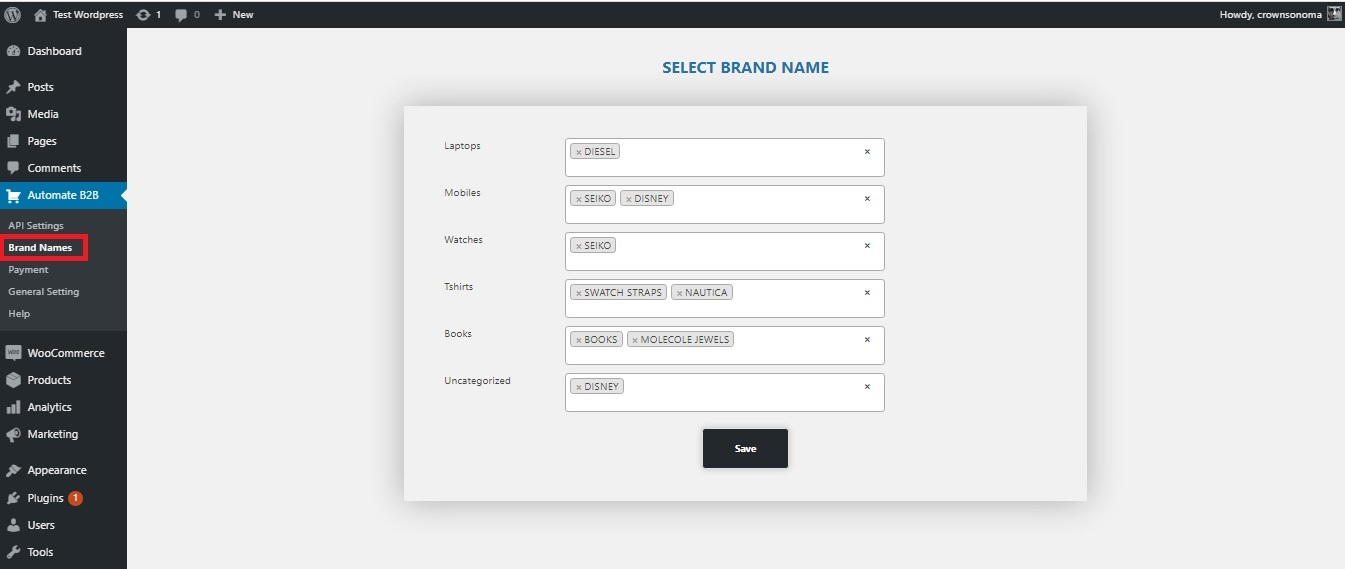Click the user avatar thumbnail
Viewport: 1345px width, 569px height.
[x=1334, y=14]
